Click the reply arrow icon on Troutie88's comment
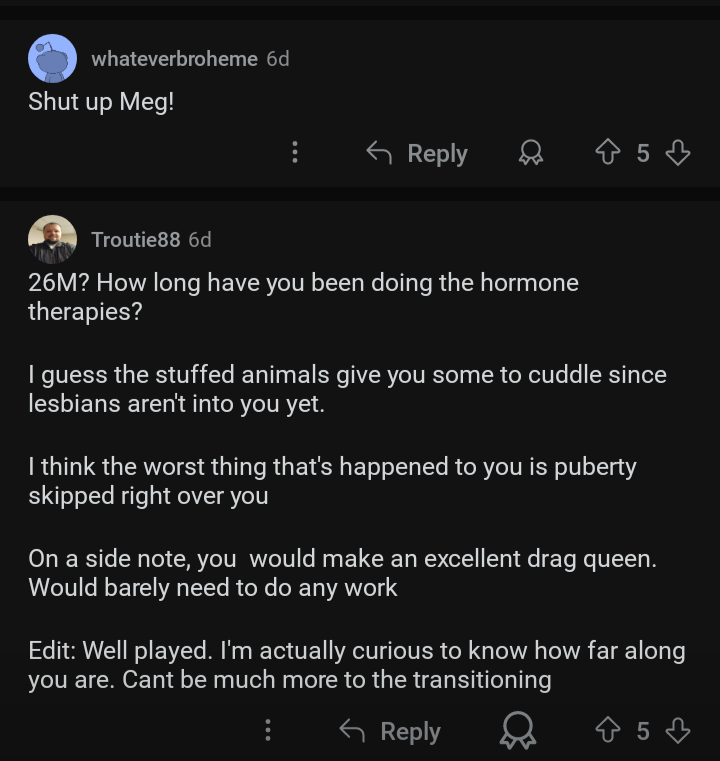This screenshot has width=720, height=761. 352,731
